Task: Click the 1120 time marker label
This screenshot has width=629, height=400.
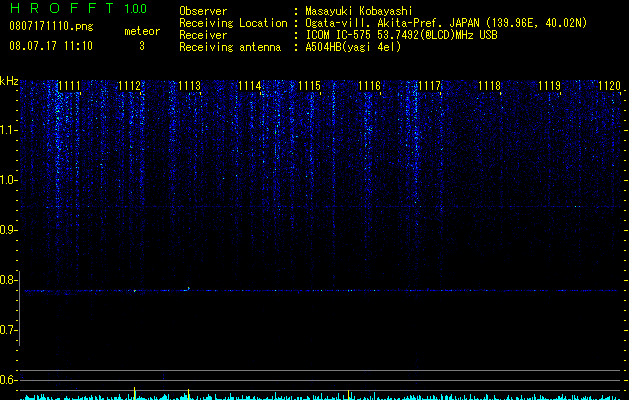Action: coord(609,86)
